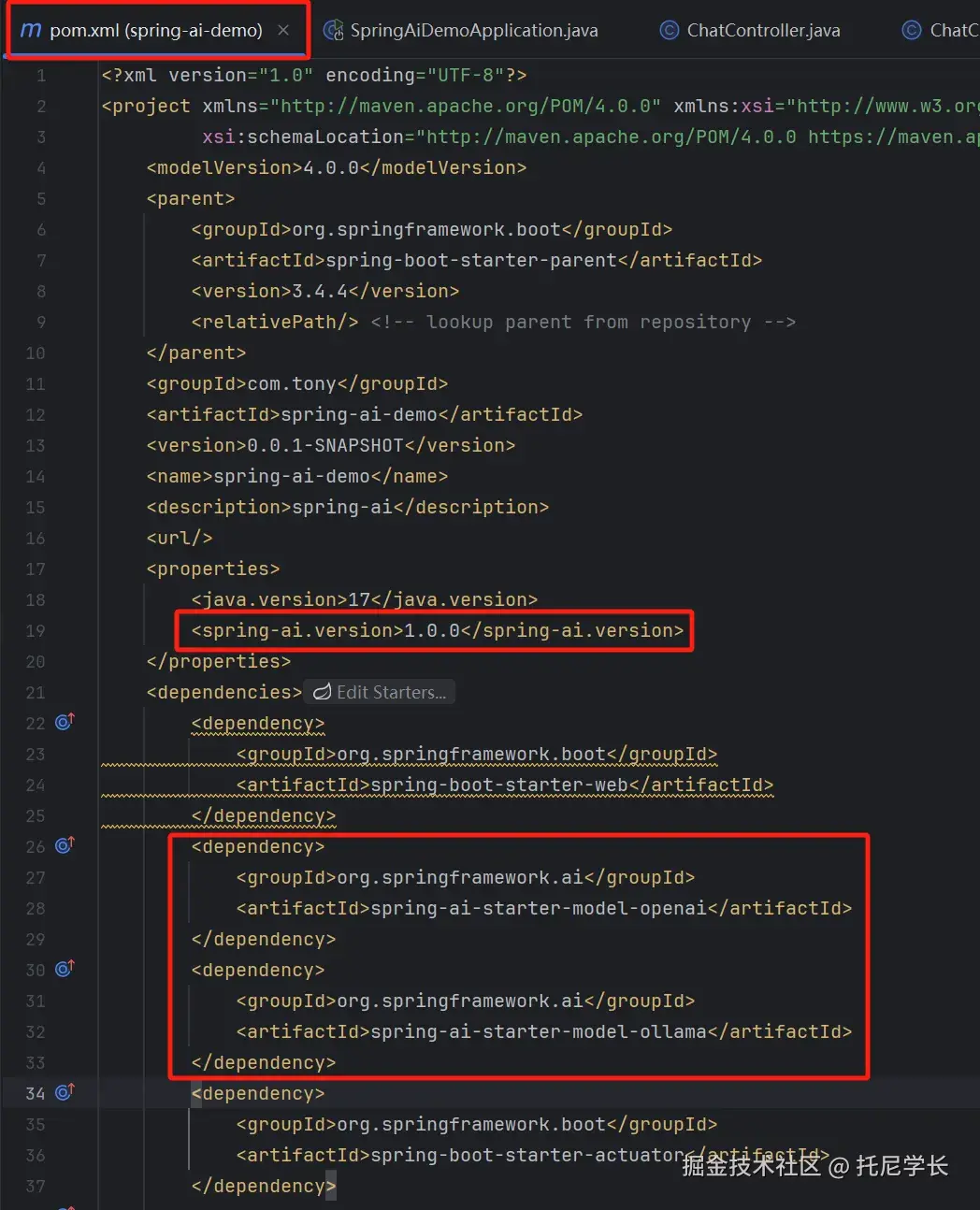Screen dimensions: 980x1210
Task: Open the SpringAiDemoApplication.java tab
Action: (x=461, y=30)
